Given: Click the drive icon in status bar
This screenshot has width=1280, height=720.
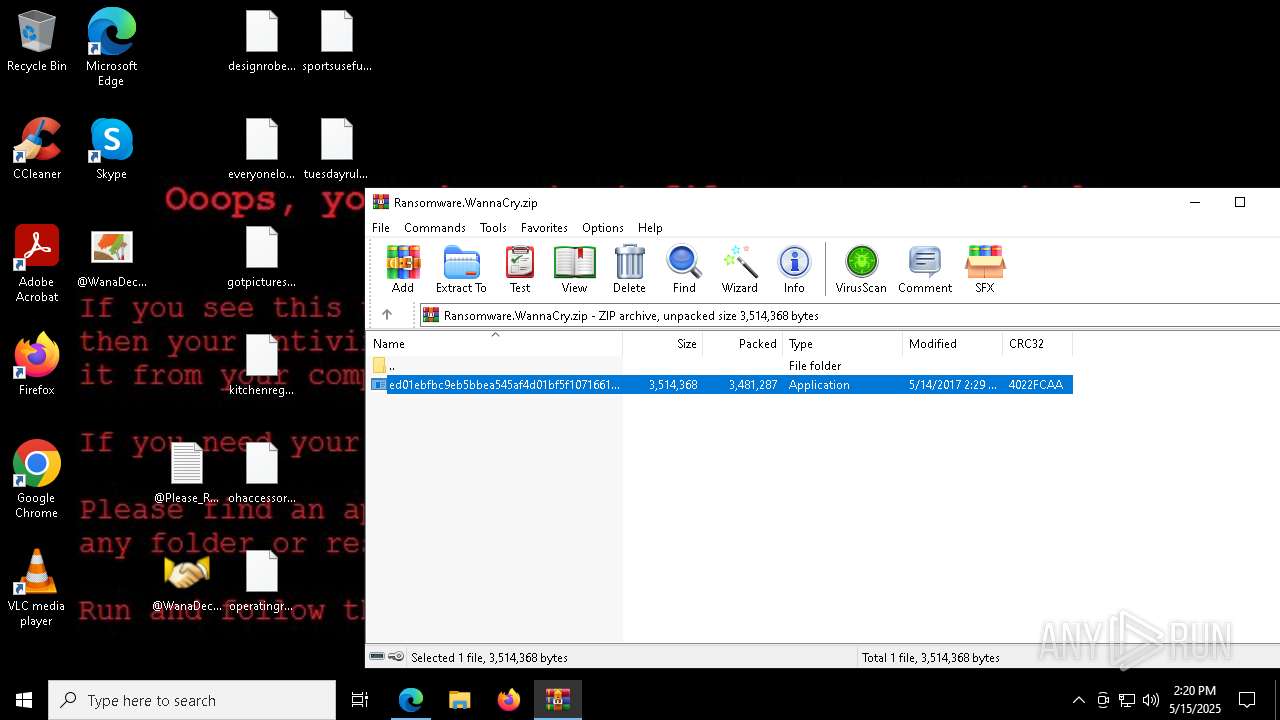Looking at the screenshot, I should point(377,657).
